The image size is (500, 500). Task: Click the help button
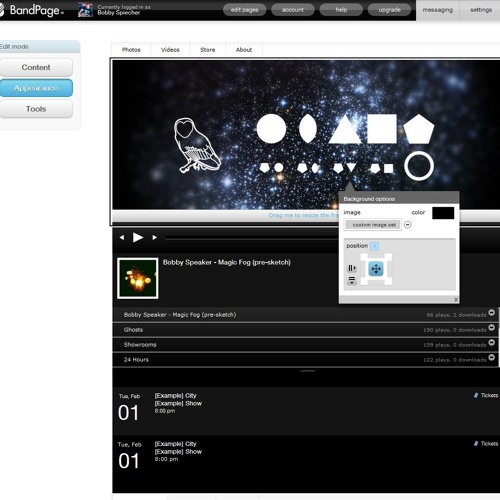[341, 10]
